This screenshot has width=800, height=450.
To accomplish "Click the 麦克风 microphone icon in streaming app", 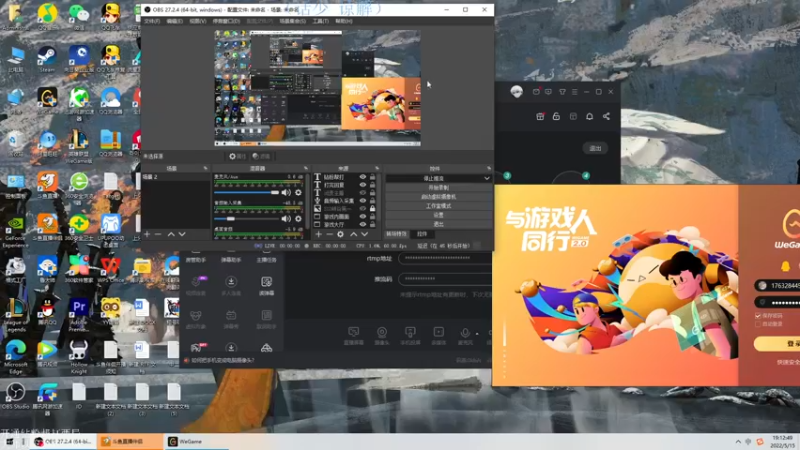I will click(465, 335).
